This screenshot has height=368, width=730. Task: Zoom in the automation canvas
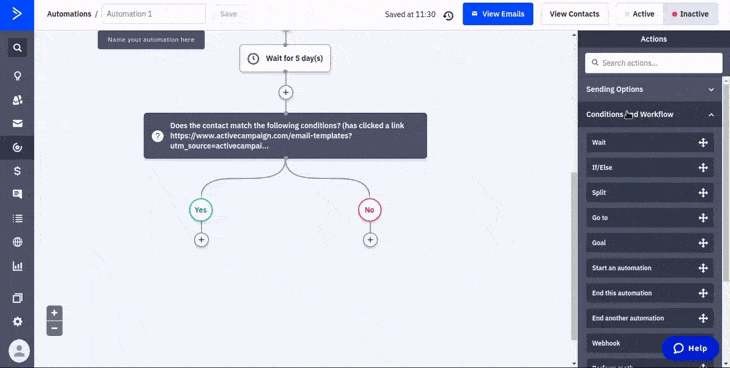tap(54, 313)
